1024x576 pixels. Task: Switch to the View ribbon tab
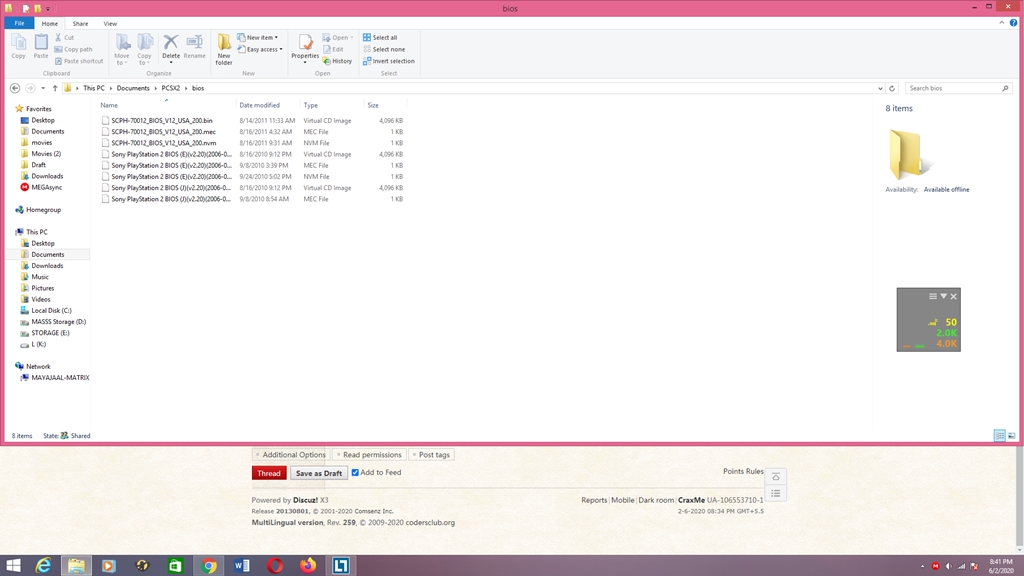110,24
